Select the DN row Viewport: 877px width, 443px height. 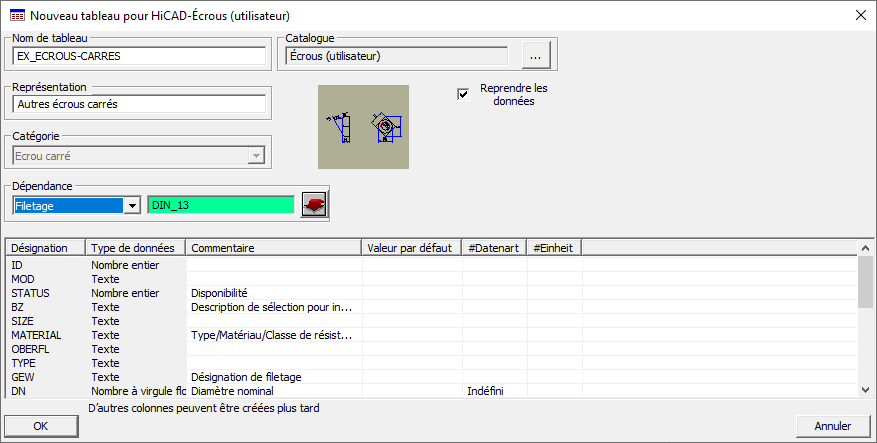pyautogui.click(x=432, y=391)
